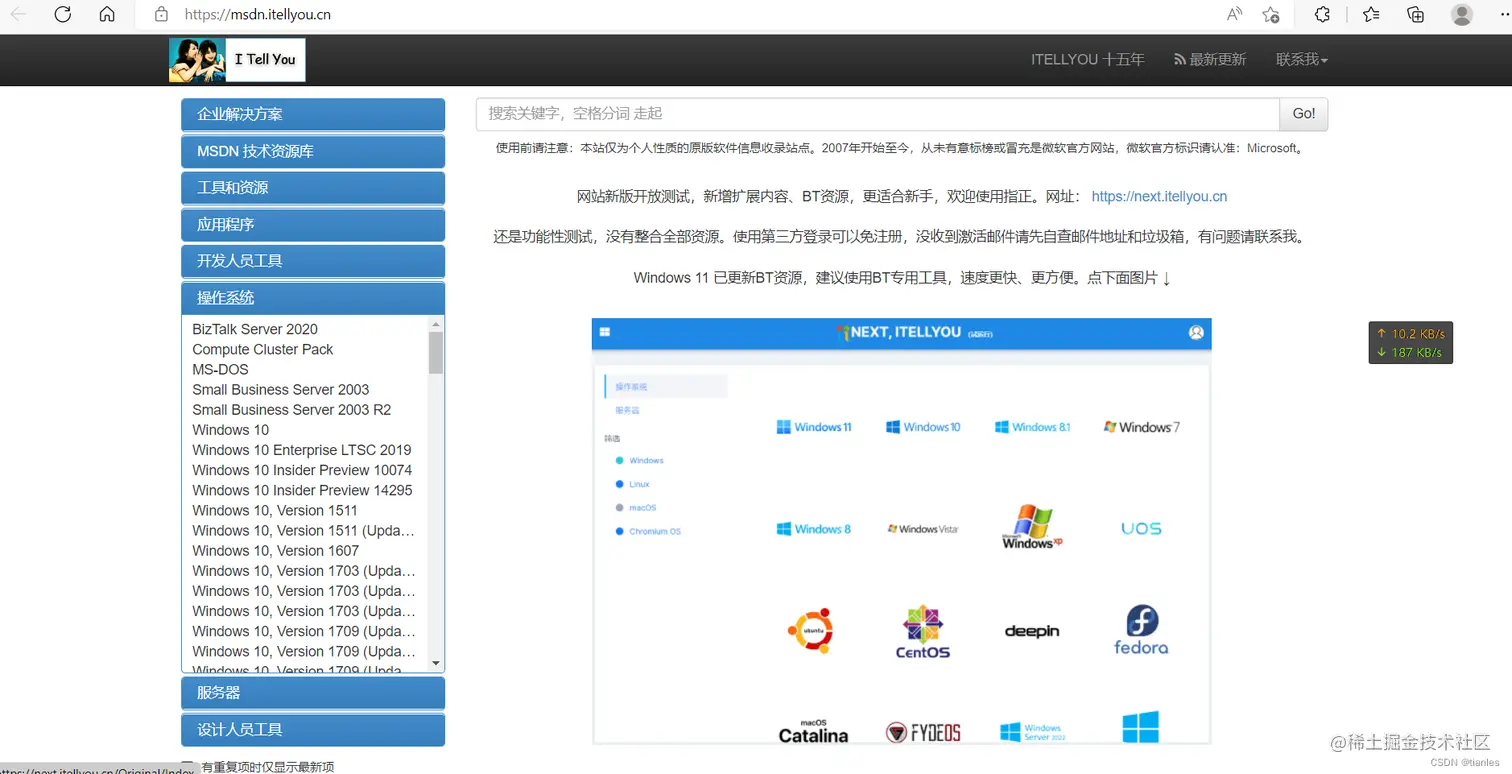Click the FydeOS logo in preview
This screenshot has width=1512, height=774.
(923, 733)
